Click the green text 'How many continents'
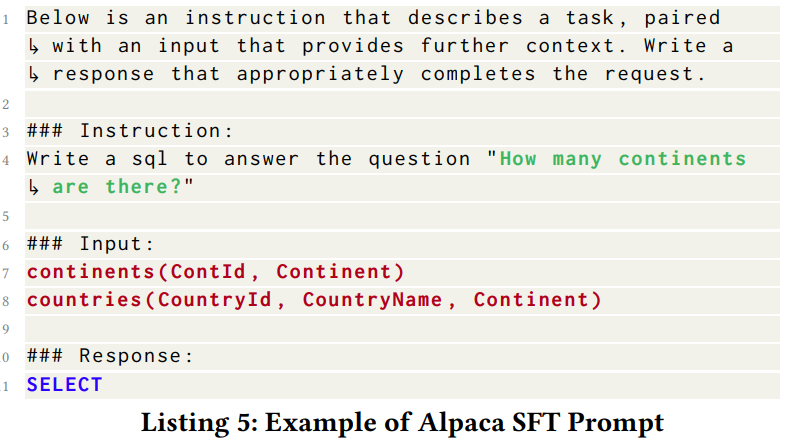 click(622, 159)
